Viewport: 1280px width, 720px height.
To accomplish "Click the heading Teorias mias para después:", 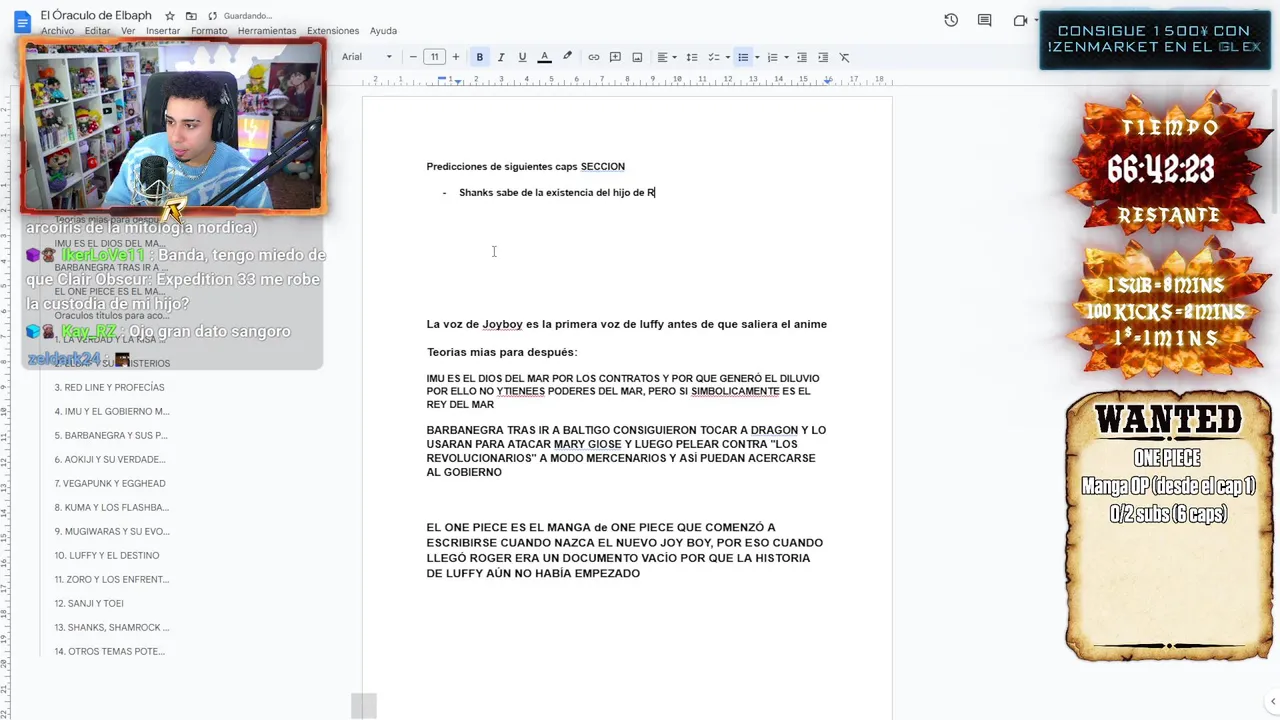I will pyautogui.click(x=502, y=352).
